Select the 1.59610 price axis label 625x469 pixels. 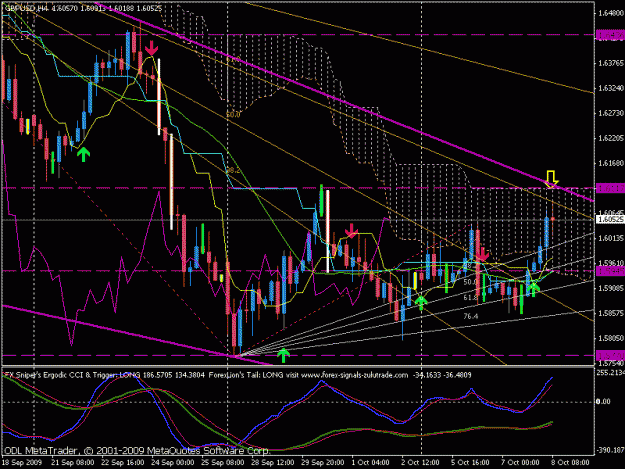610,263
